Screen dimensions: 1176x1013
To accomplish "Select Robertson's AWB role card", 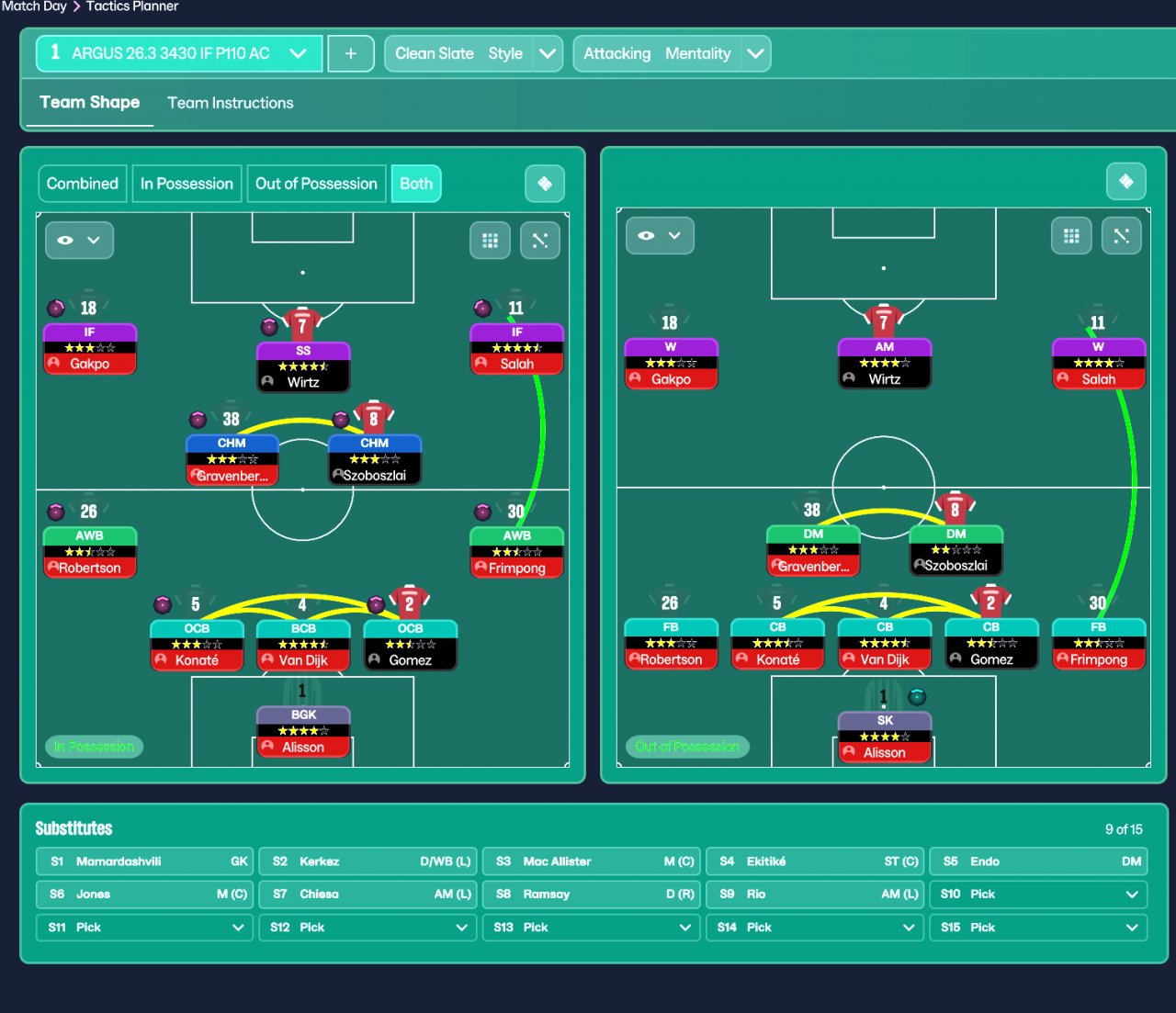I will pyautogui.click(x=90, y=552).
